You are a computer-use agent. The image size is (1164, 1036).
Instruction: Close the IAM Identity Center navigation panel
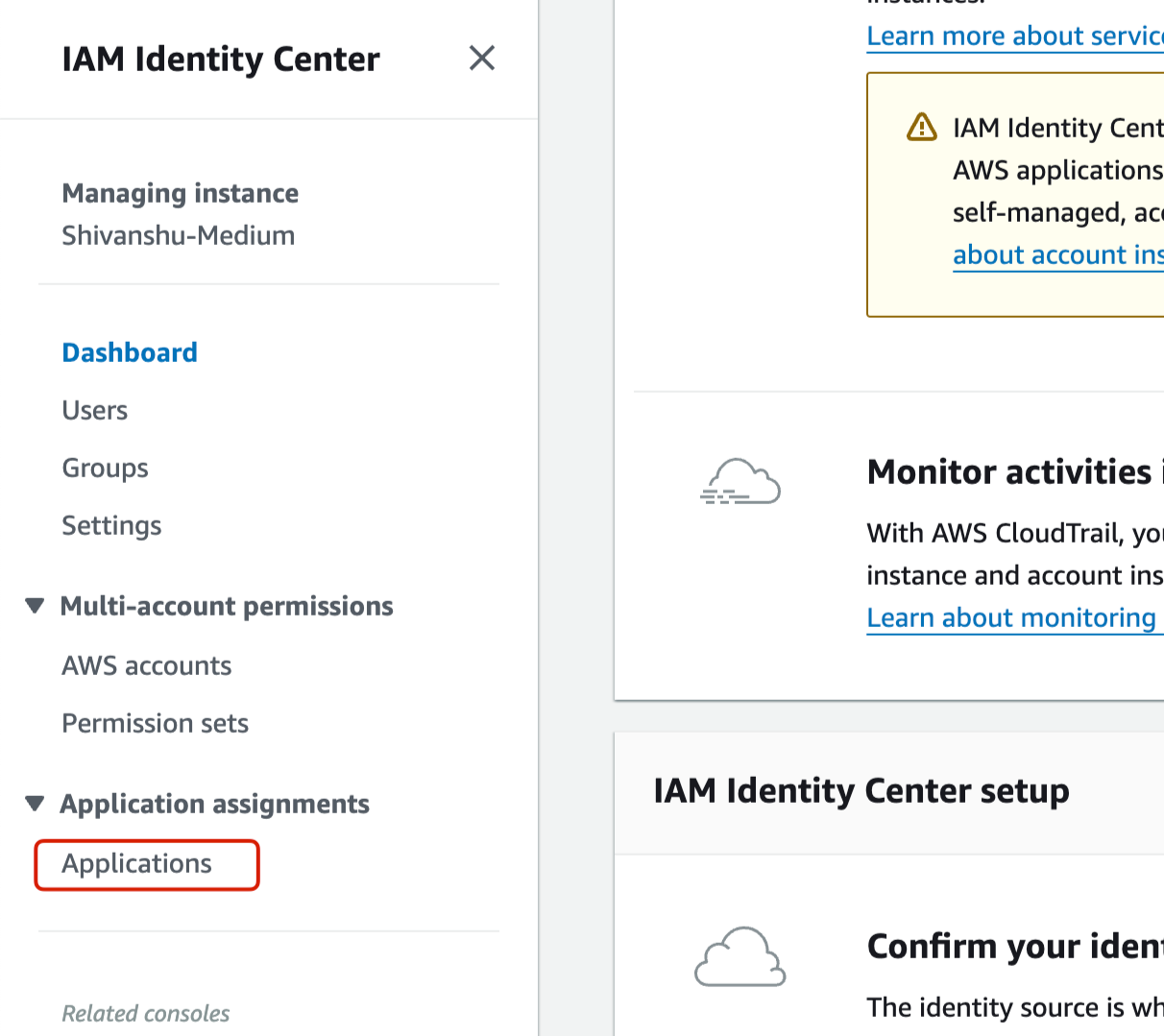click(482, 59)
